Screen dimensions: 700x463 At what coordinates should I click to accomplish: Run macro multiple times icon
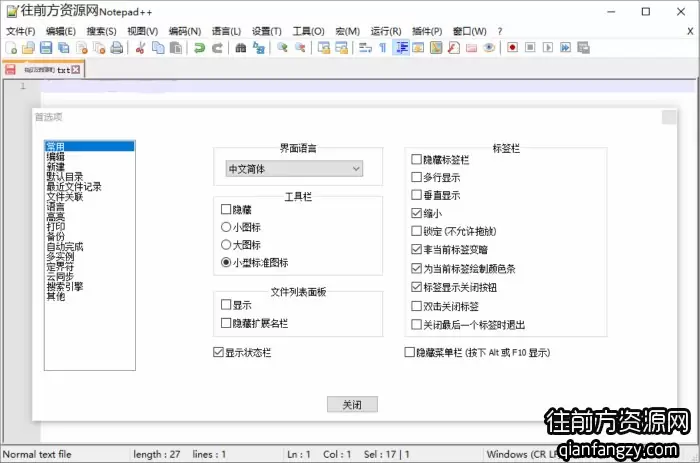(566, 47)
